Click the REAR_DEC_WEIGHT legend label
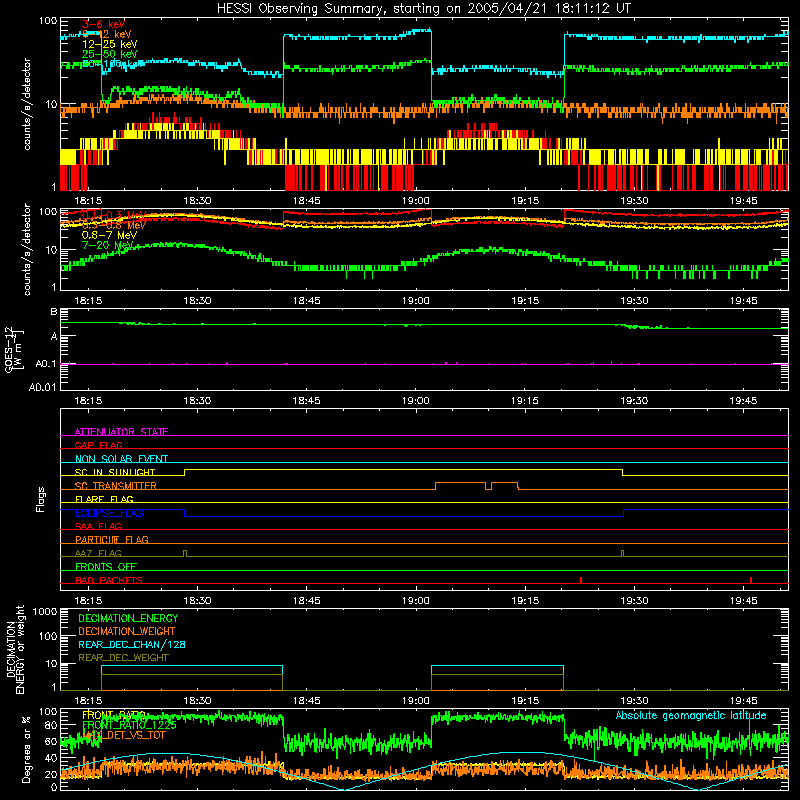Screen dimensions: 800x800 tap(123, 658)
